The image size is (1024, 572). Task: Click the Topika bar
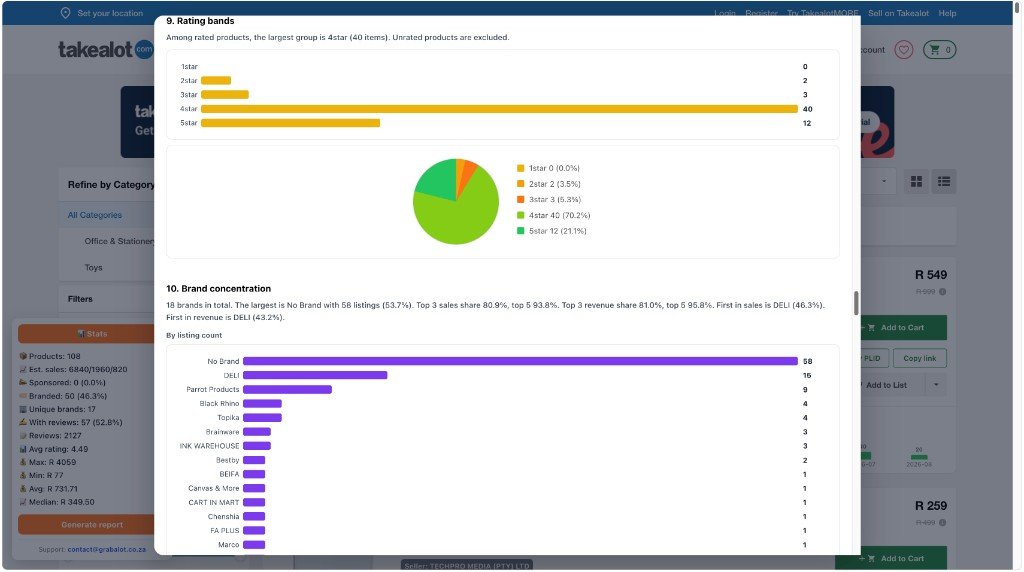pyautogui.click(x=263, y=418)
